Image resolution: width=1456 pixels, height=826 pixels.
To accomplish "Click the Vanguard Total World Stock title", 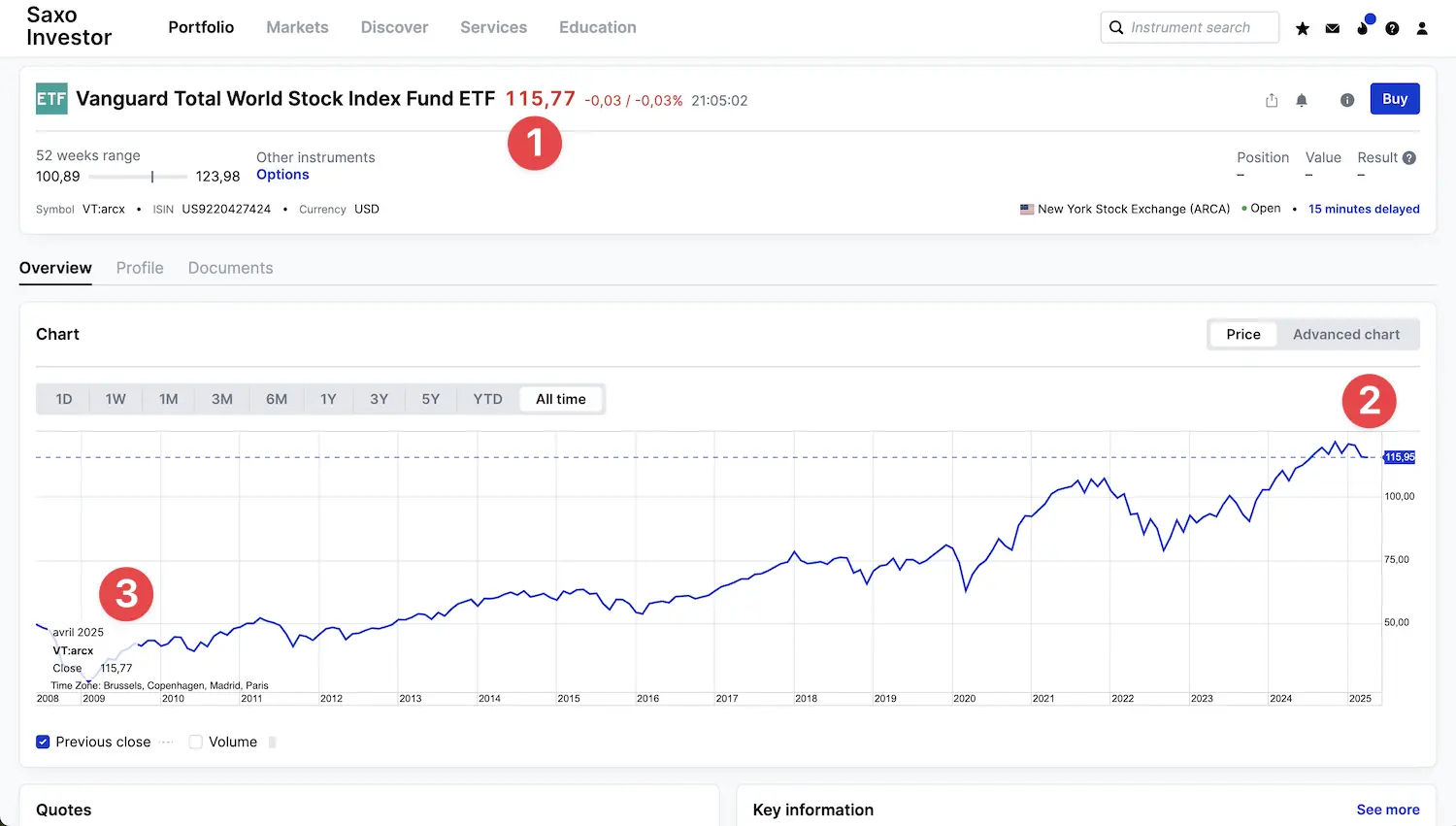I will tap(285, 99).
